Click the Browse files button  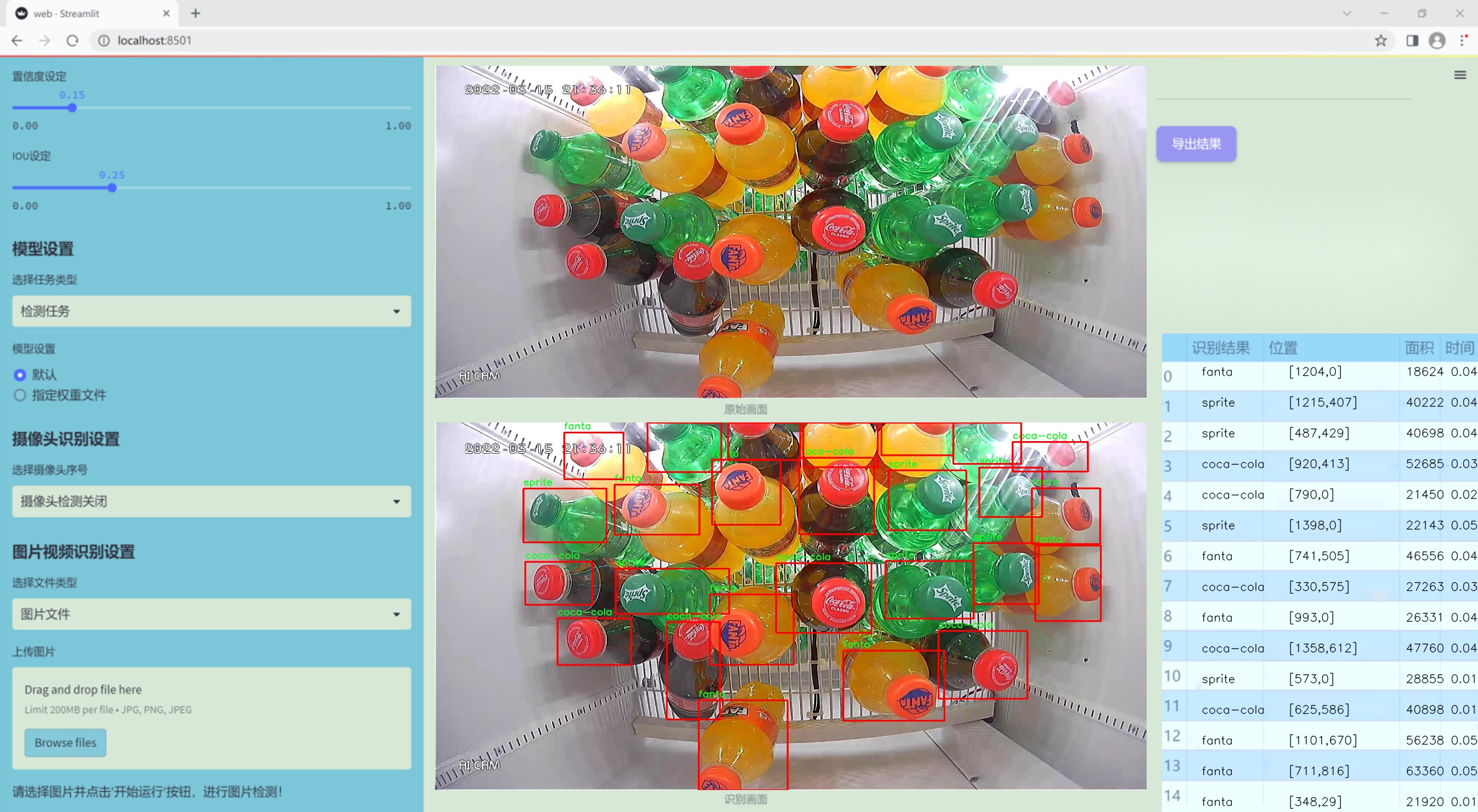pos(65,742)
